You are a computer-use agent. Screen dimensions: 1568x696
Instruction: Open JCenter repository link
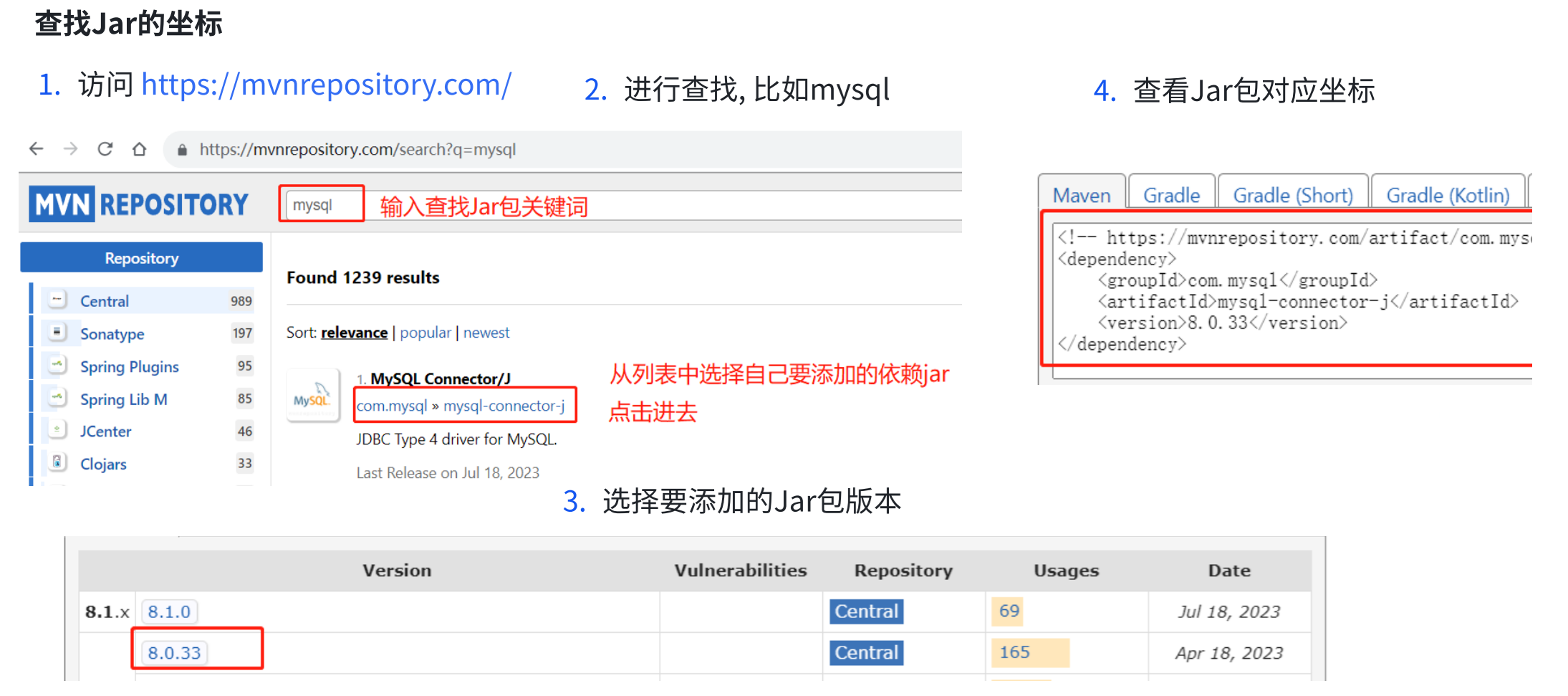[106, 432]
